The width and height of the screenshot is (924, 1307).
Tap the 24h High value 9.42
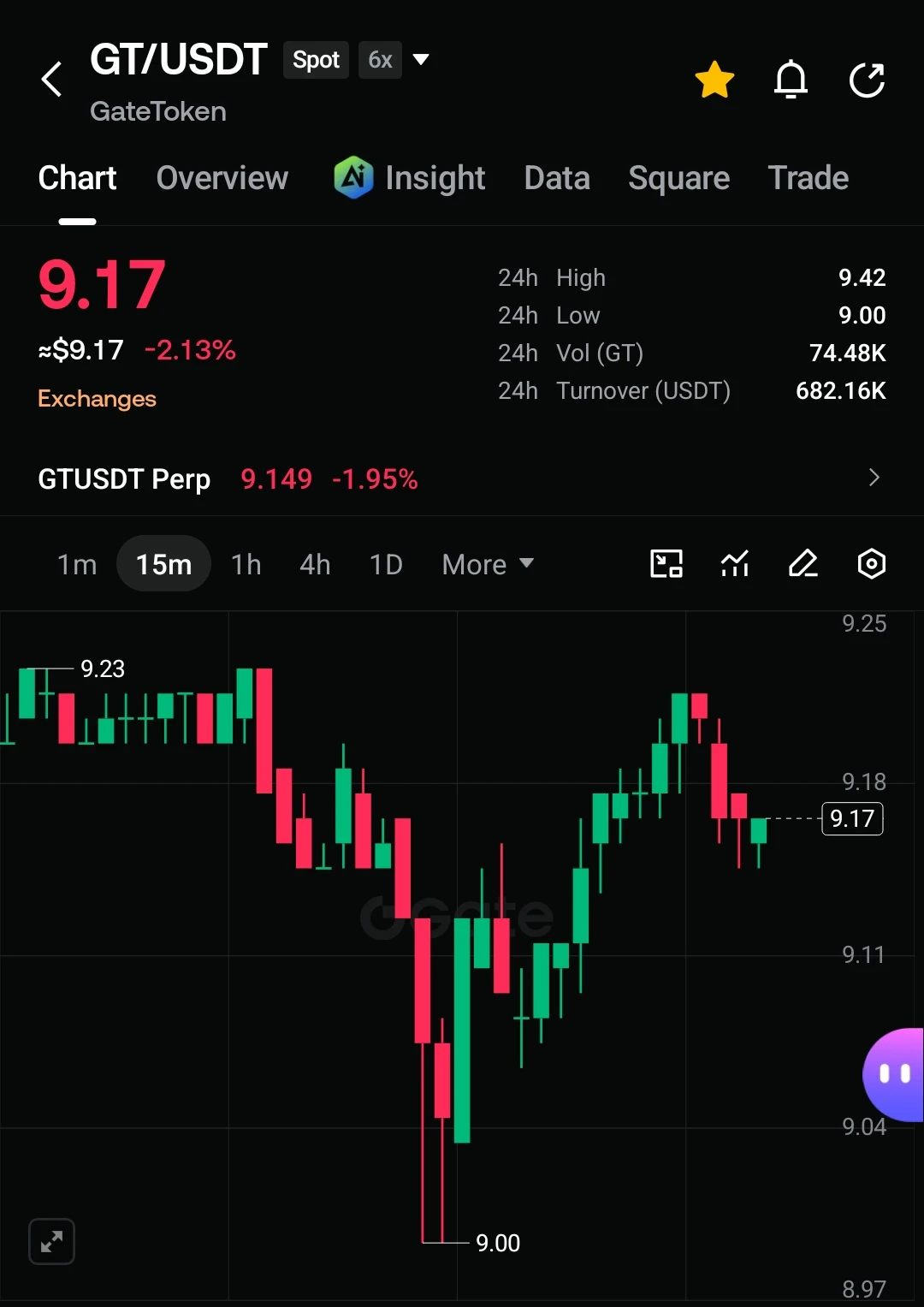tap(862, 277)
